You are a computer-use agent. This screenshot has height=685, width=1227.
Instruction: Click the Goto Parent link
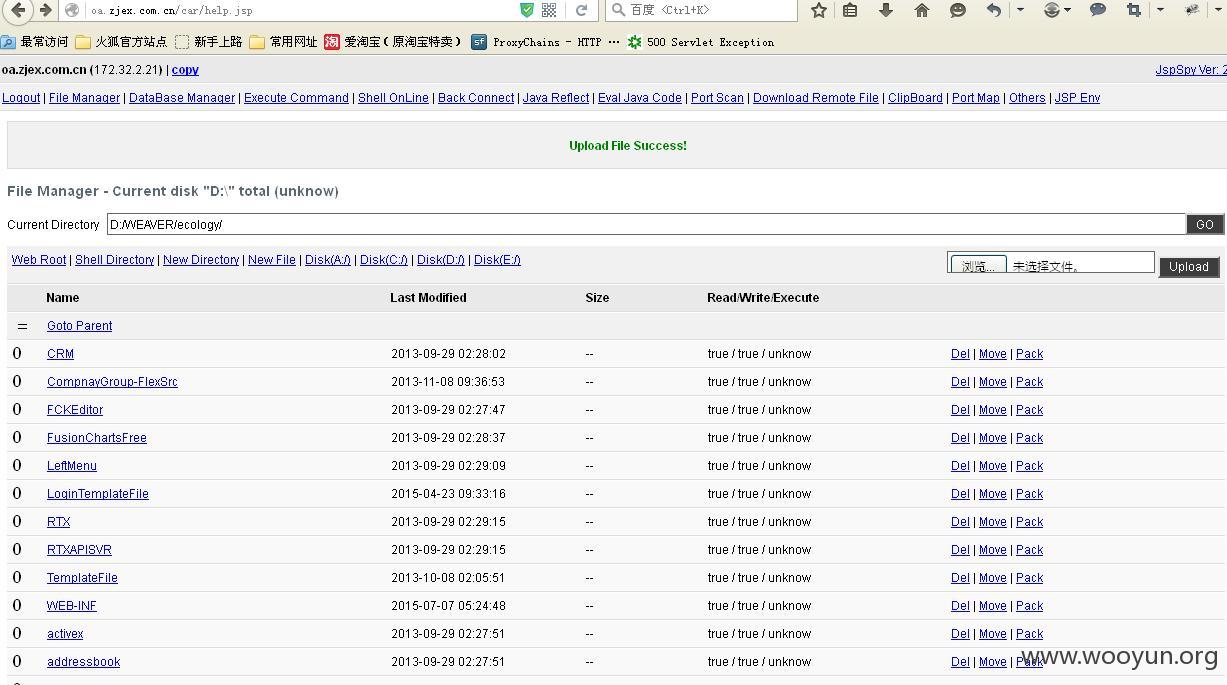(79, 326)
